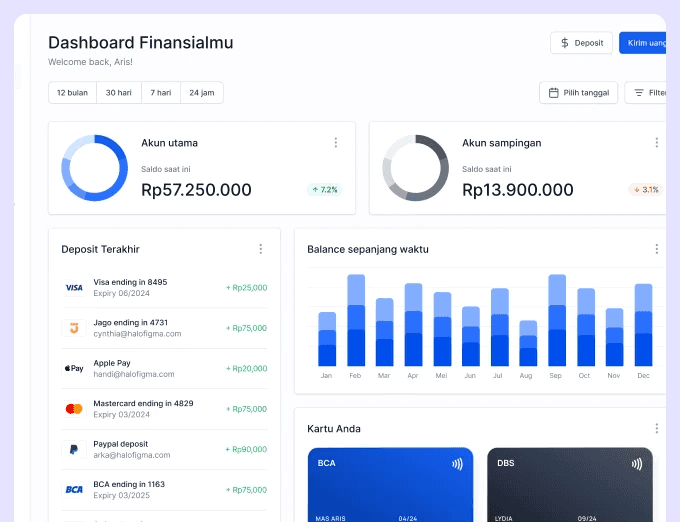Click the Deposit button with dollar icon

[x=581, y=43]
